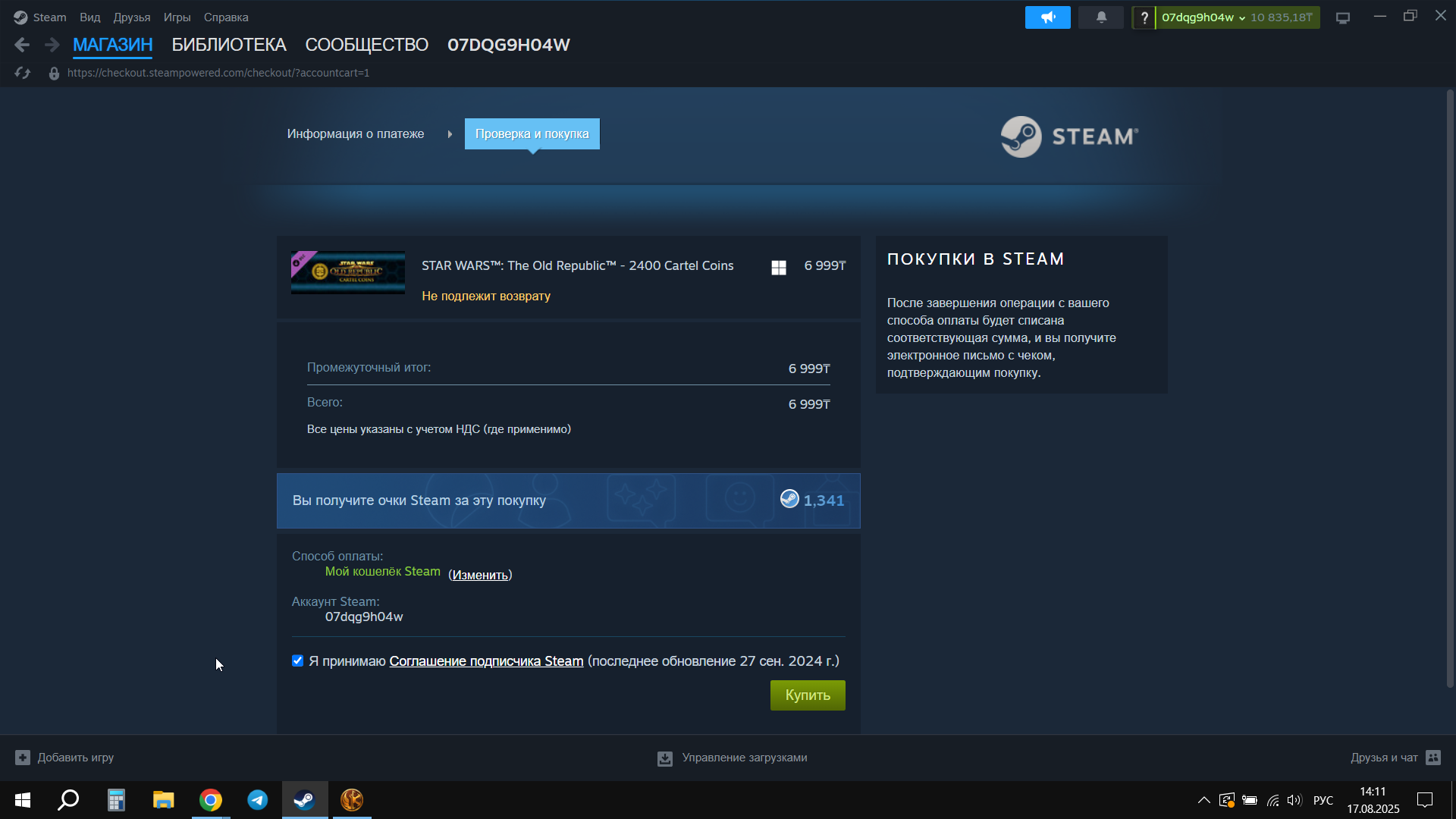Click the question mark help icon
The image size is (1456, 819).
click(x=1144, y=17)
